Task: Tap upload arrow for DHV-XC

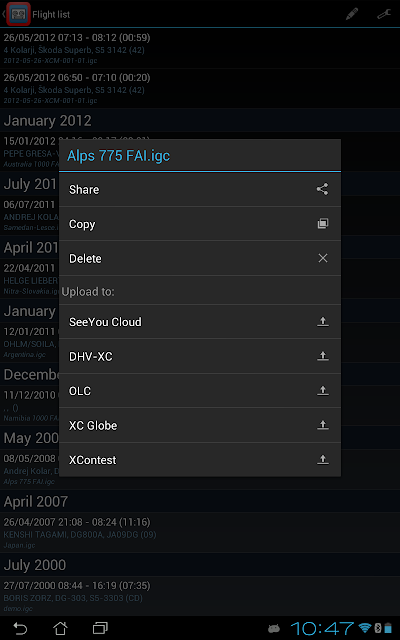Action: [322, 356]
